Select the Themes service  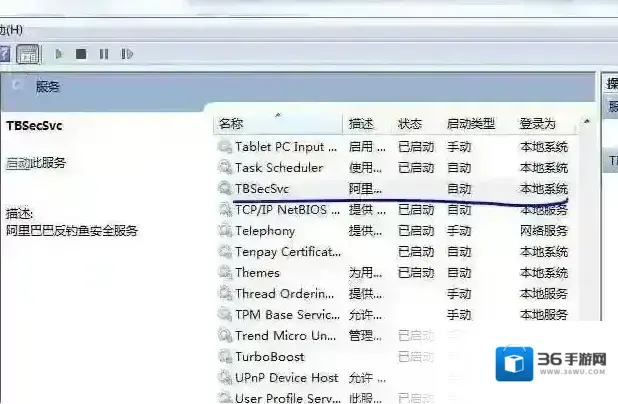click(x=394, y=272)
